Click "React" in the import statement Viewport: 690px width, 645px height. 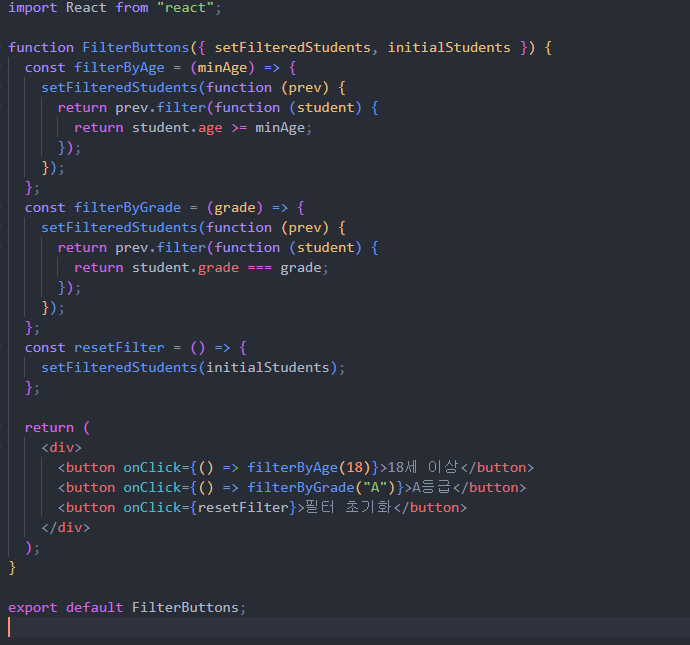86,7
